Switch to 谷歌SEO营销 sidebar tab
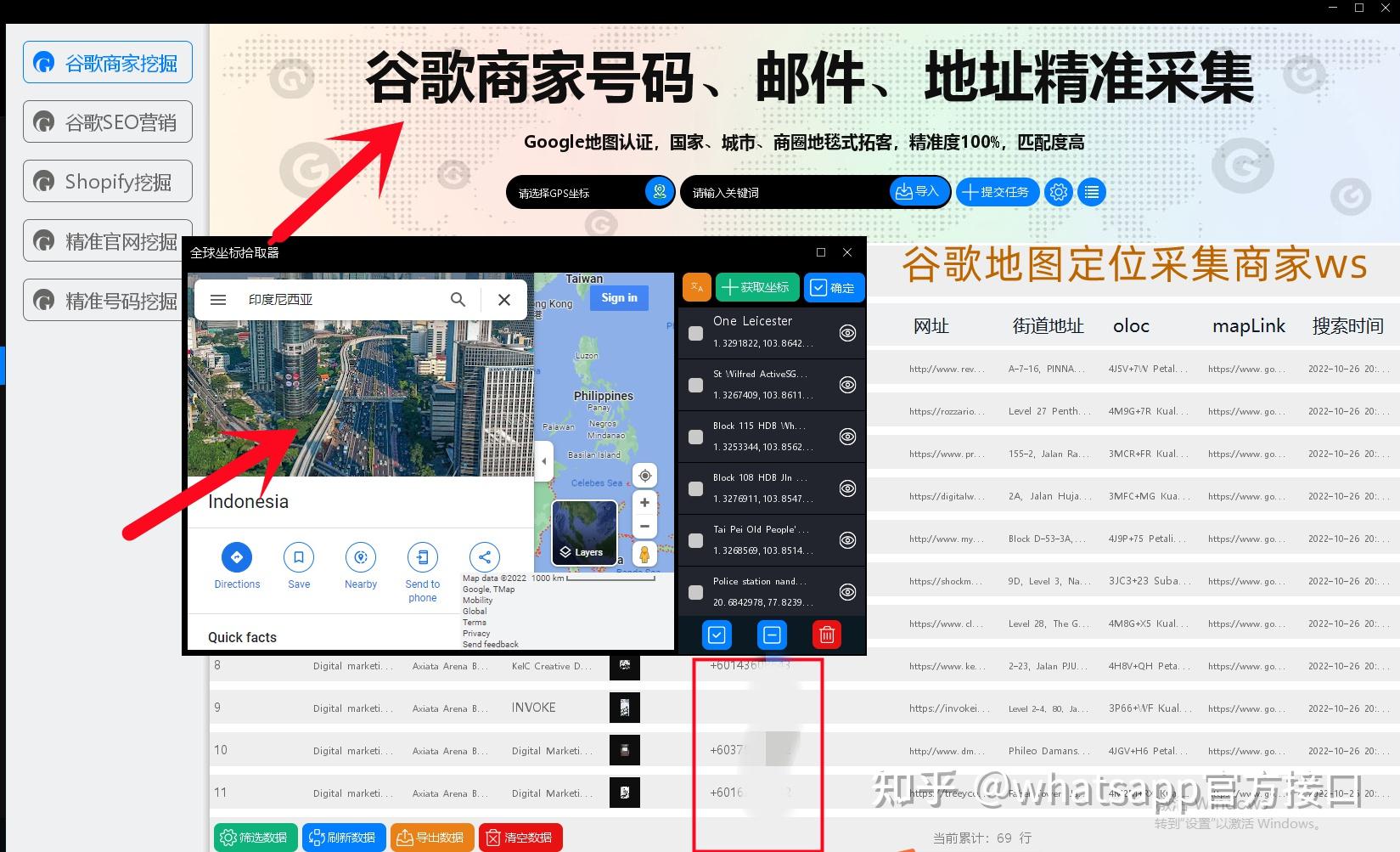The height and width of the screenshot is (852, 1400). [108, 122]
